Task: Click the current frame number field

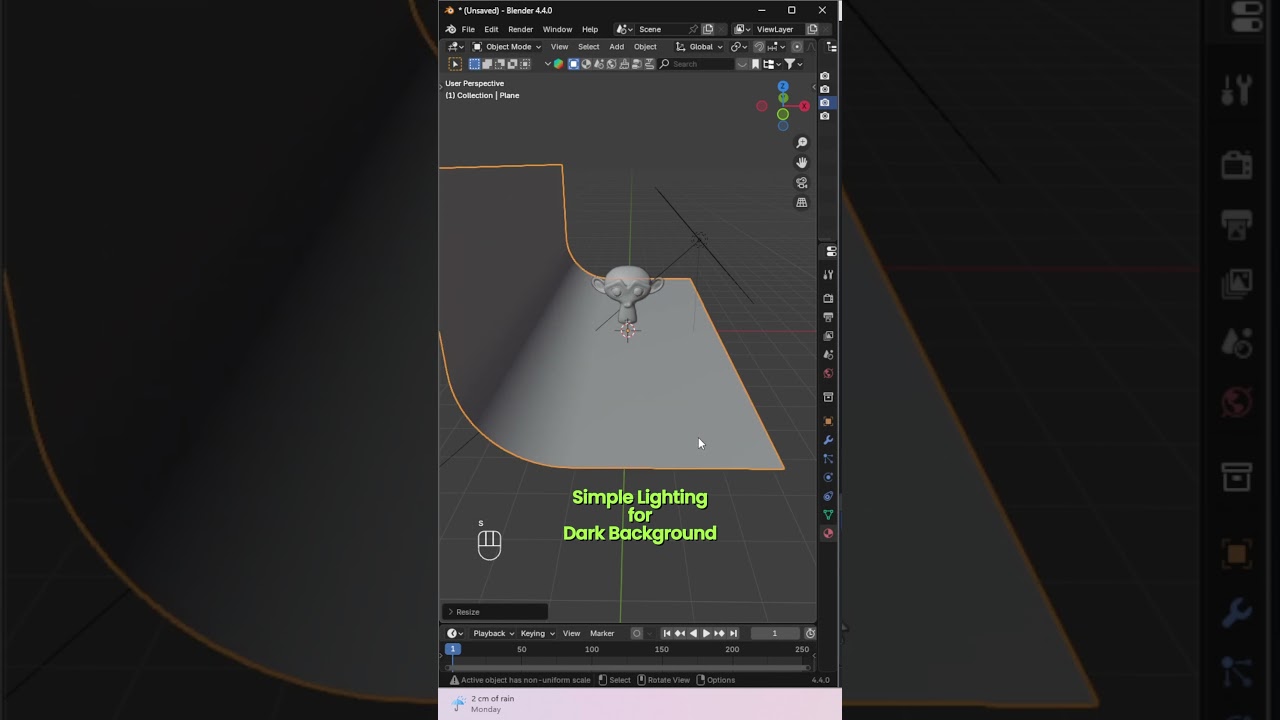Action: pyautogui.click(x=774, y=633)
